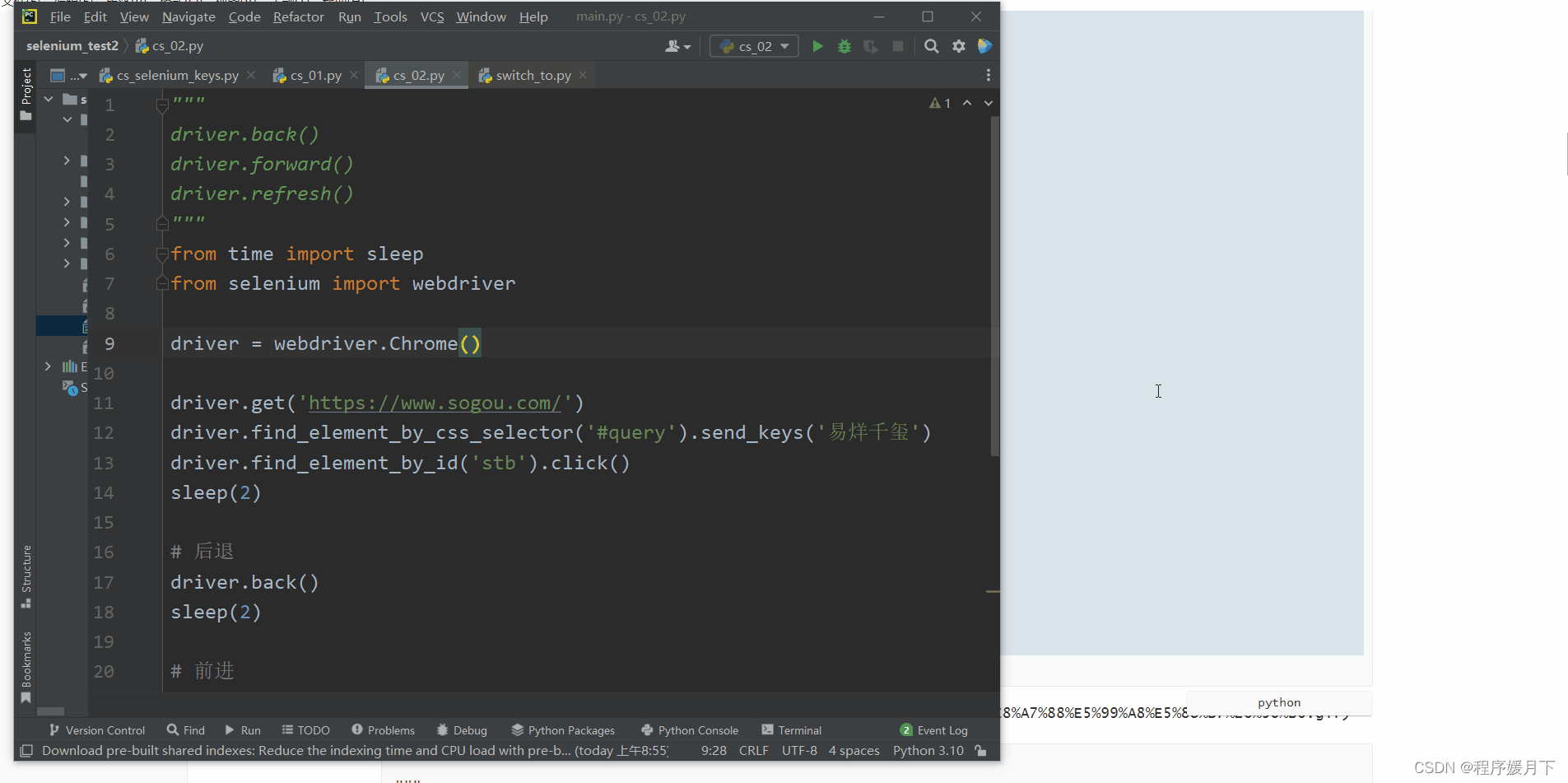Click the tool window quick-access icon in status bar
This screenshot has width=1568, height=783.
click(26, 751)
